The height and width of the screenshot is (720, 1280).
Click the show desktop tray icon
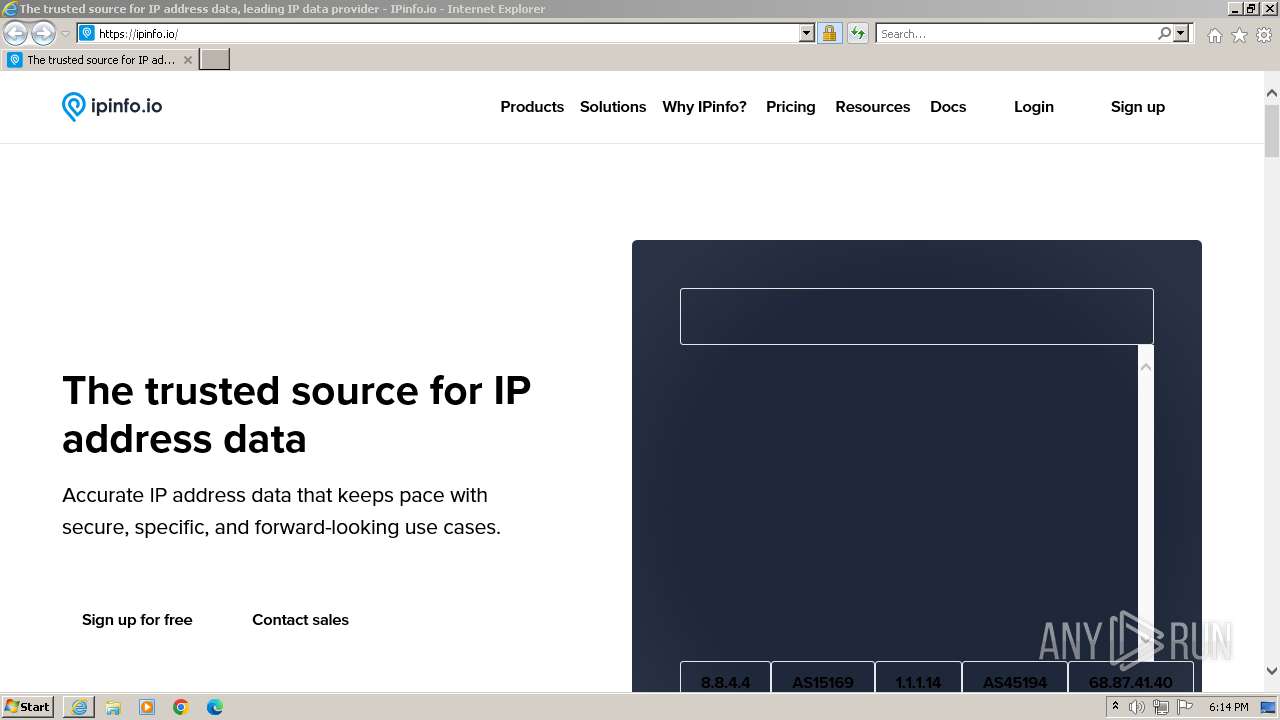tap(1268, 707)
